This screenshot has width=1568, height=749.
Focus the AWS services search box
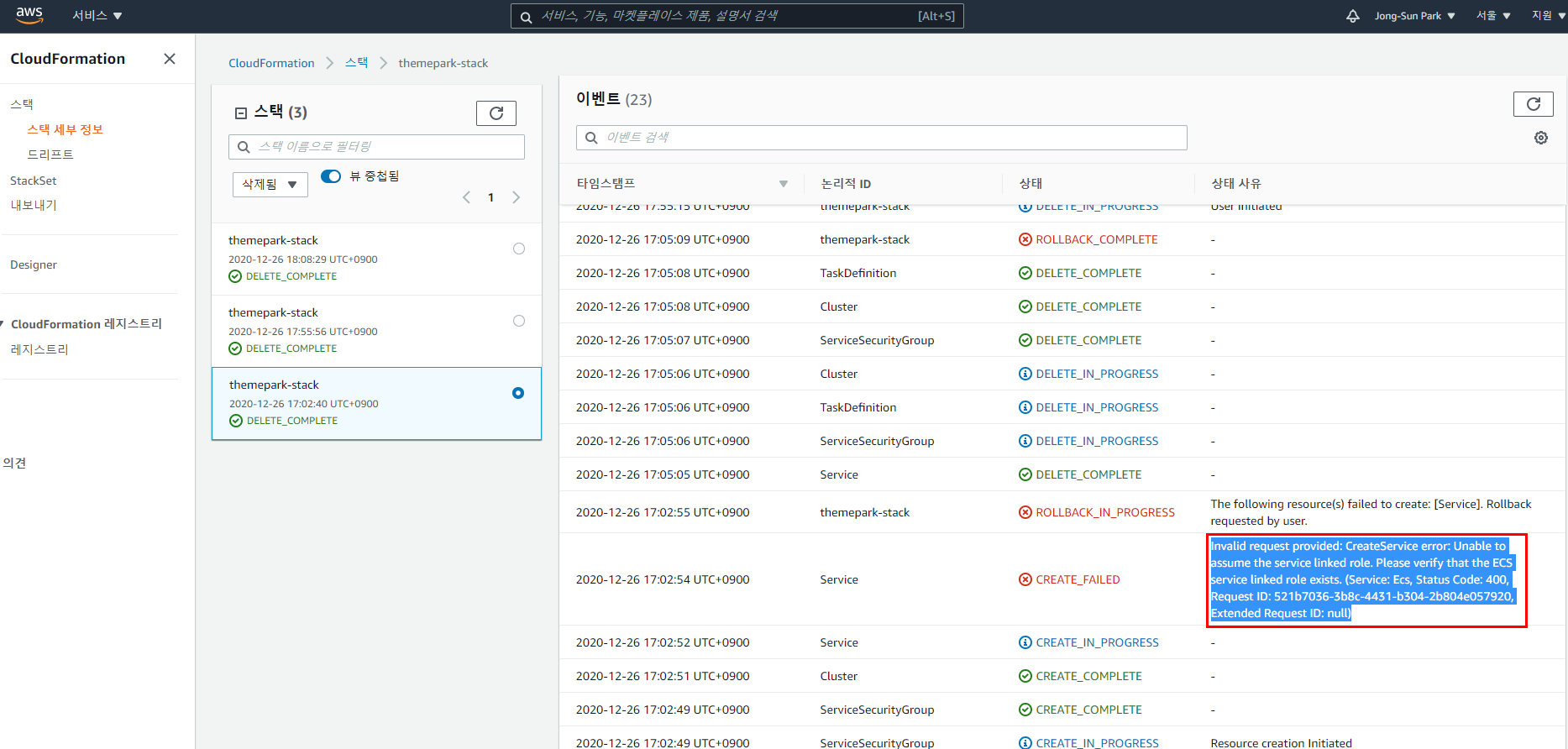(737, 16)
